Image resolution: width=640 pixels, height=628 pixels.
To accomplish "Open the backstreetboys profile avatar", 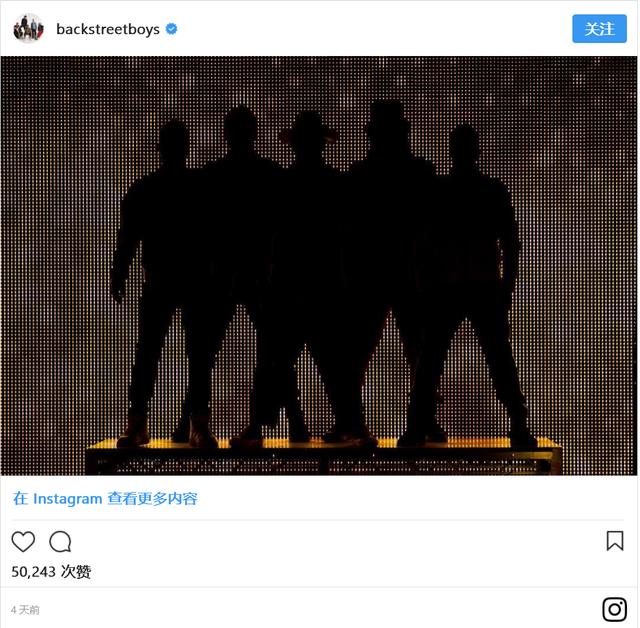I will tap(28, 28).
